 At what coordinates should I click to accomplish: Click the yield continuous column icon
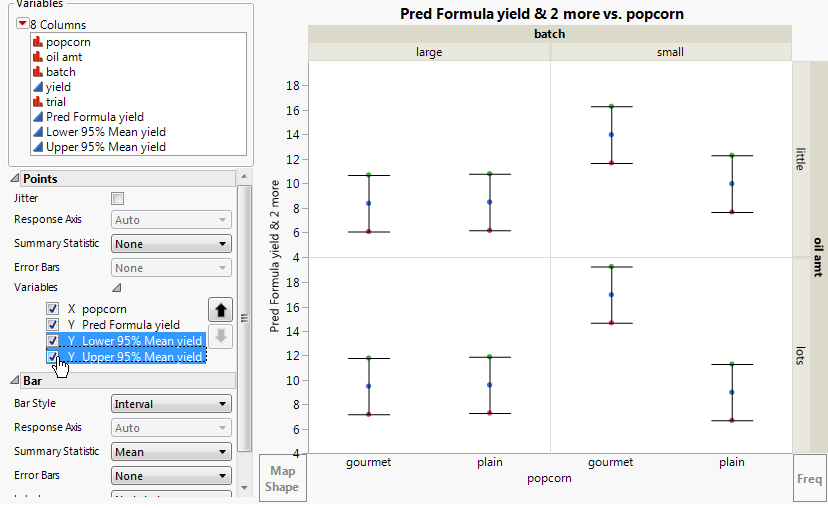38,87
